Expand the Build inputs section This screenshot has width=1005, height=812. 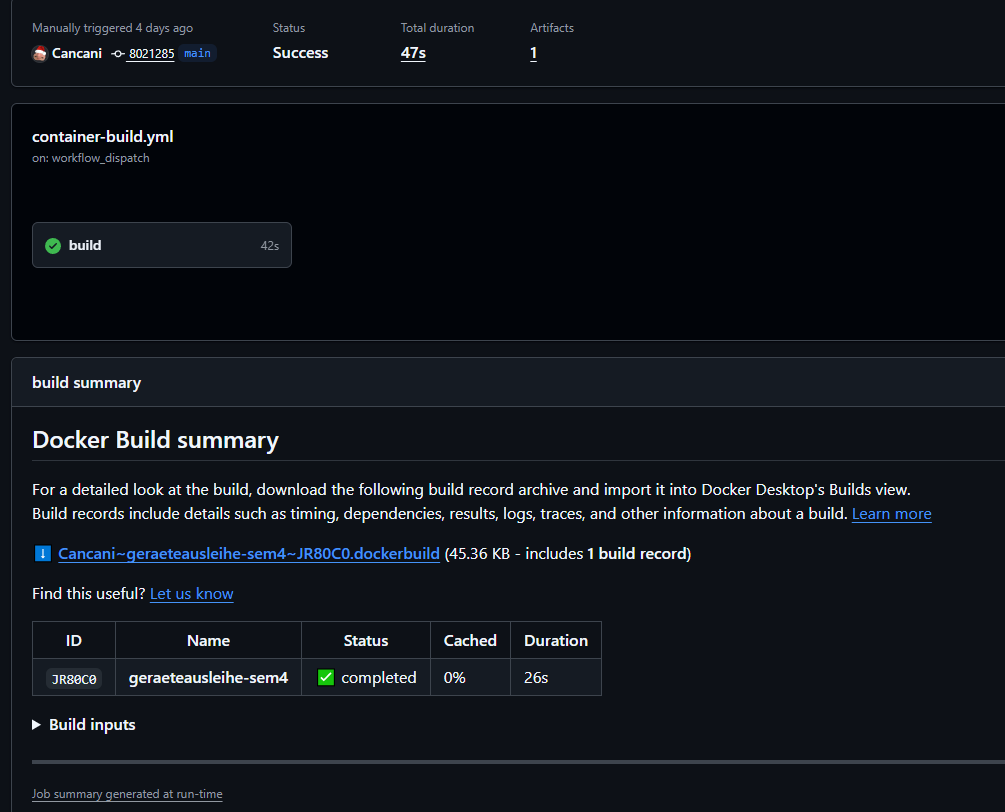coord(84,725)
